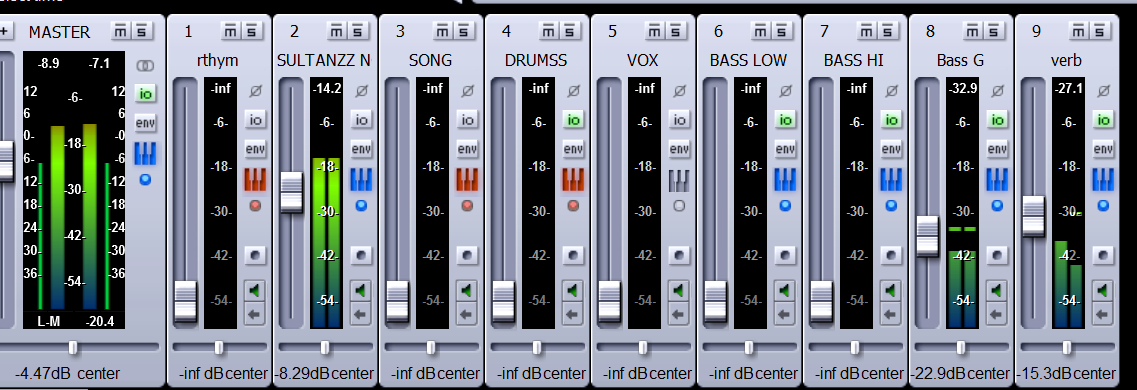Open record input arrow on rthym
Screen dimensions: 1137x390
pyautogui.click(x=255, y=315)
